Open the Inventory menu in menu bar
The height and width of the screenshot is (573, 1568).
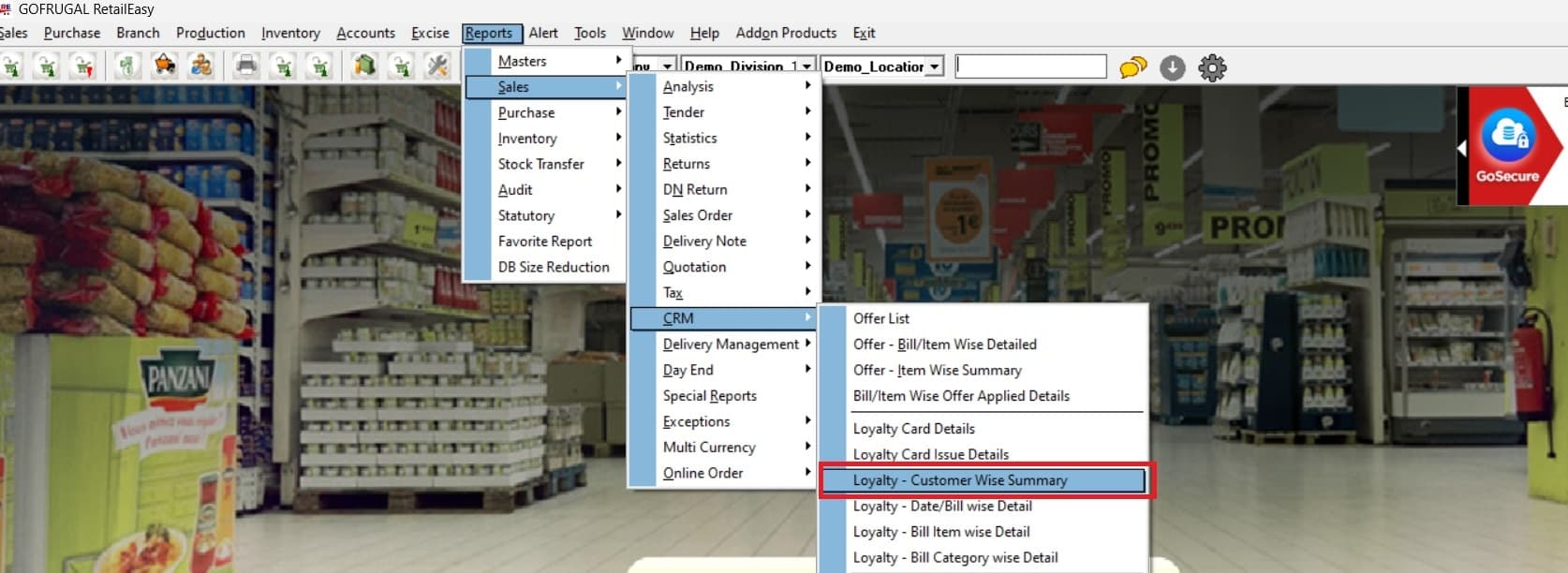pos(290,33)
